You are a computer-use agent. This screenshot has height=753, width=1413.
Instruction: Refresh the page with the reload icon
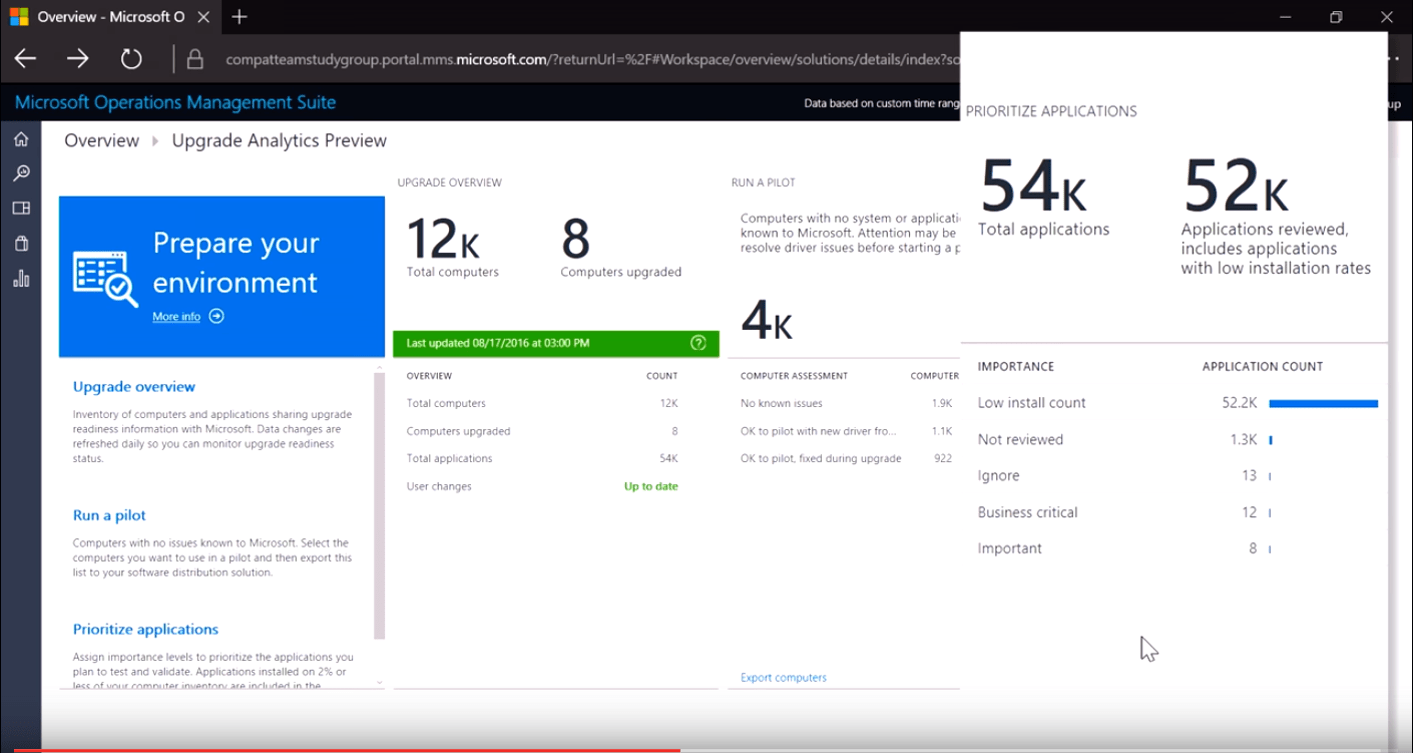130,58
